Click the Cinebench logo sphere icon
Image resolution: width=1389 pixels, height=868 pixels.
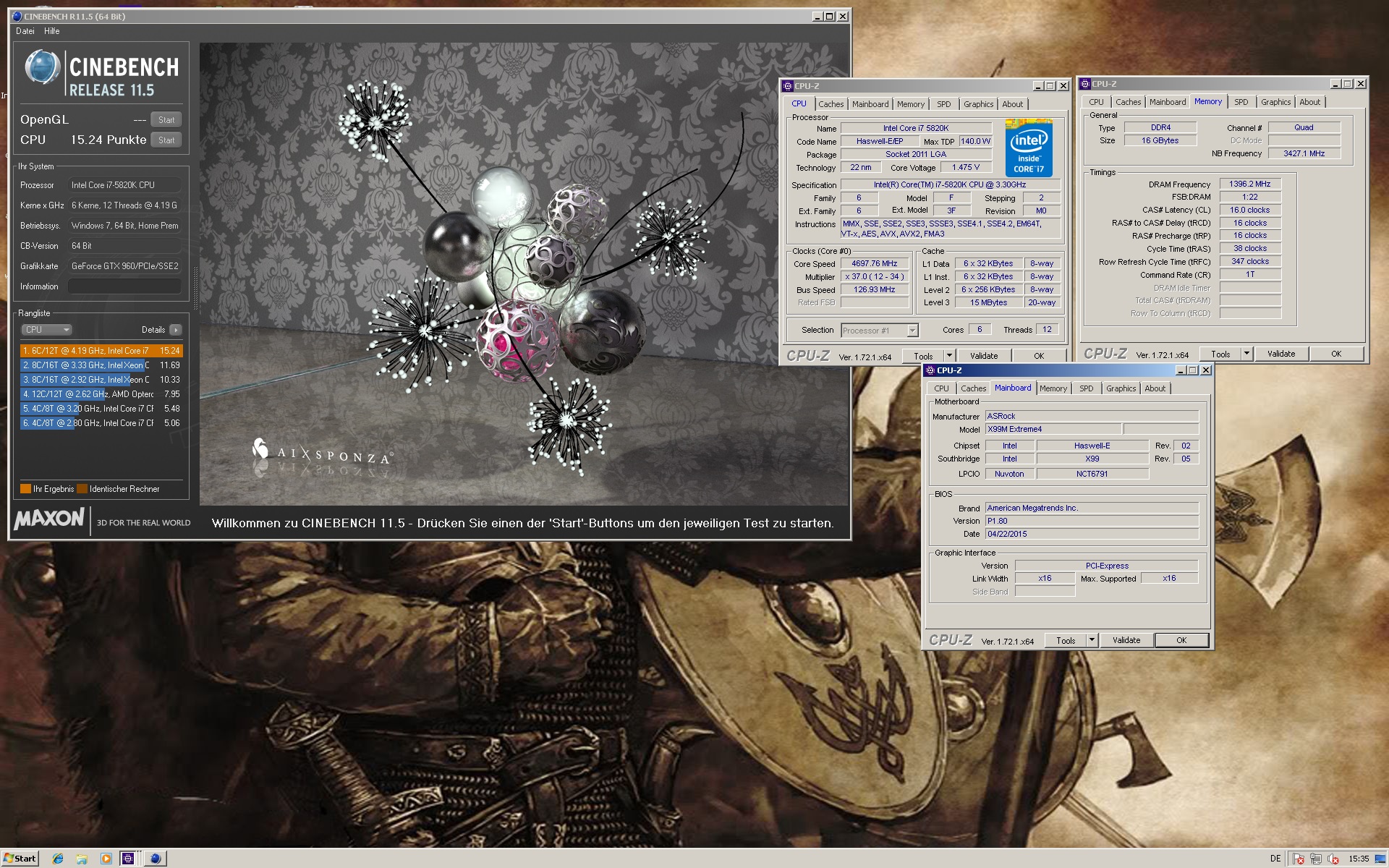tap(43, 67)
